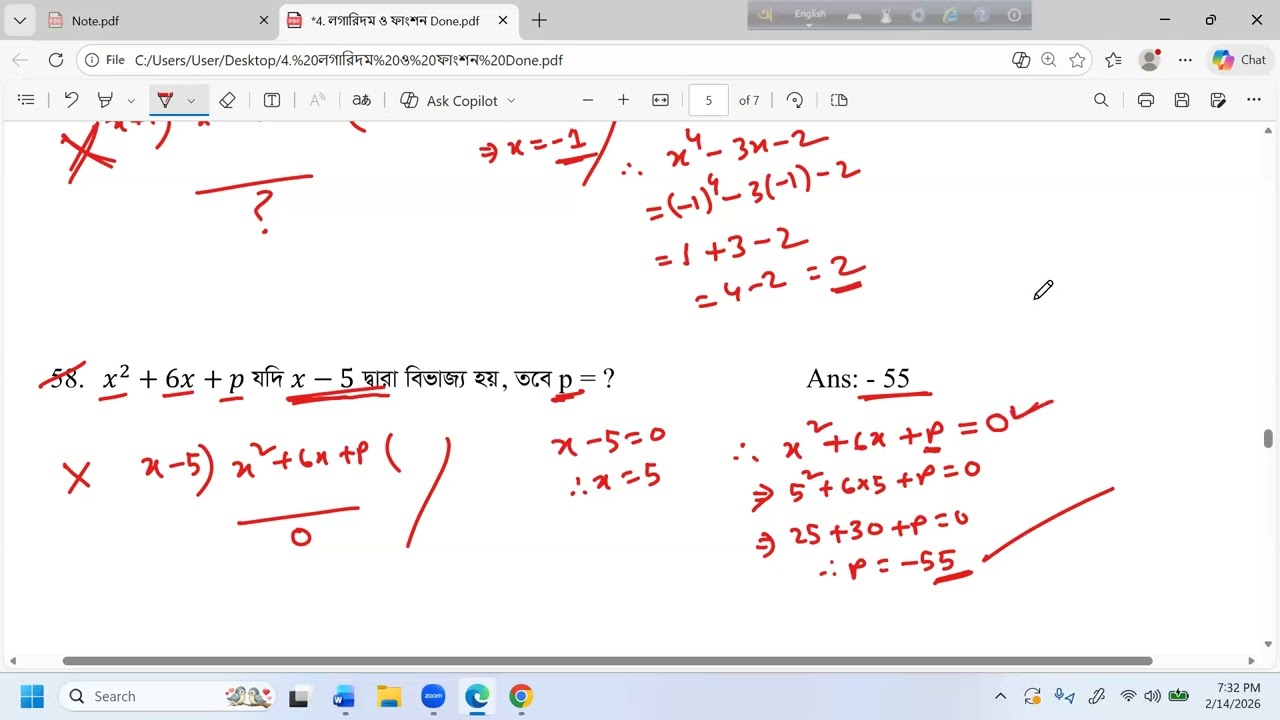Close the Note.pdf tab
1280x720 pixels.
(264, 21)
